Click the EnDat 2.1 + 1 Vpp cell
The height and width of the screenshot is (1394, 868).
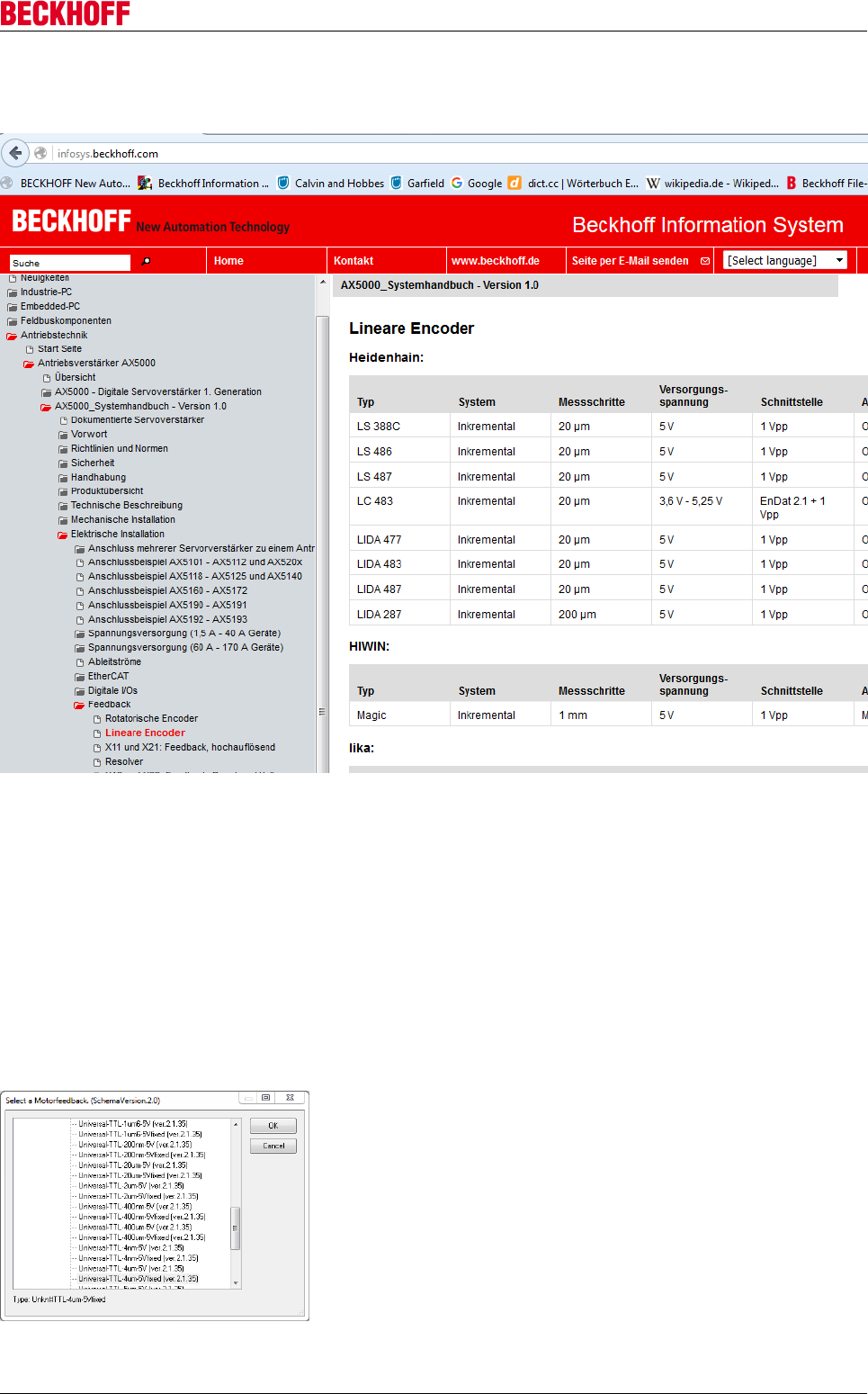click(x=802, y=508)
